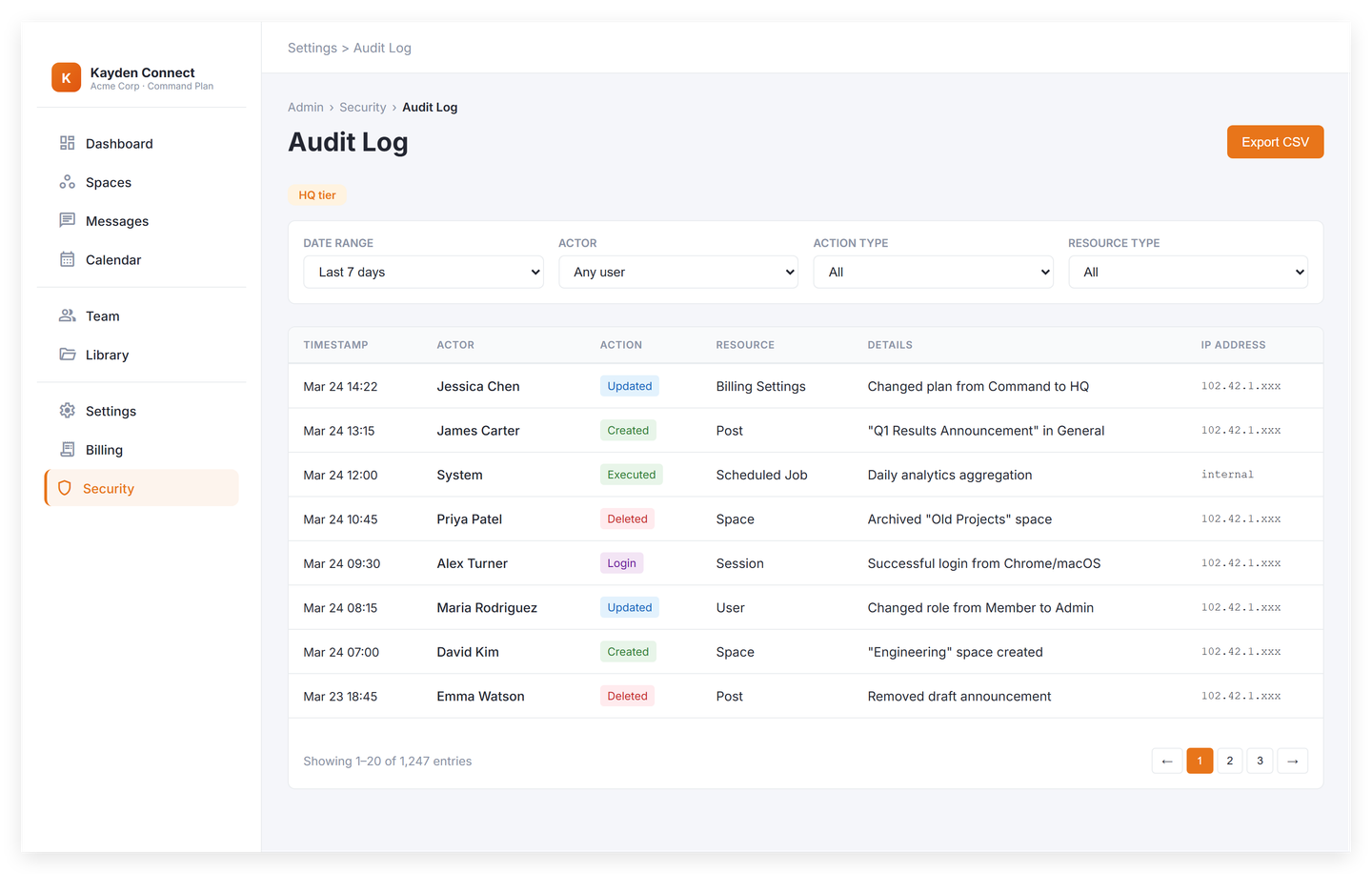Click the IP Address column header
The height and width of the screenshot is (874, 1372).
1233,345
